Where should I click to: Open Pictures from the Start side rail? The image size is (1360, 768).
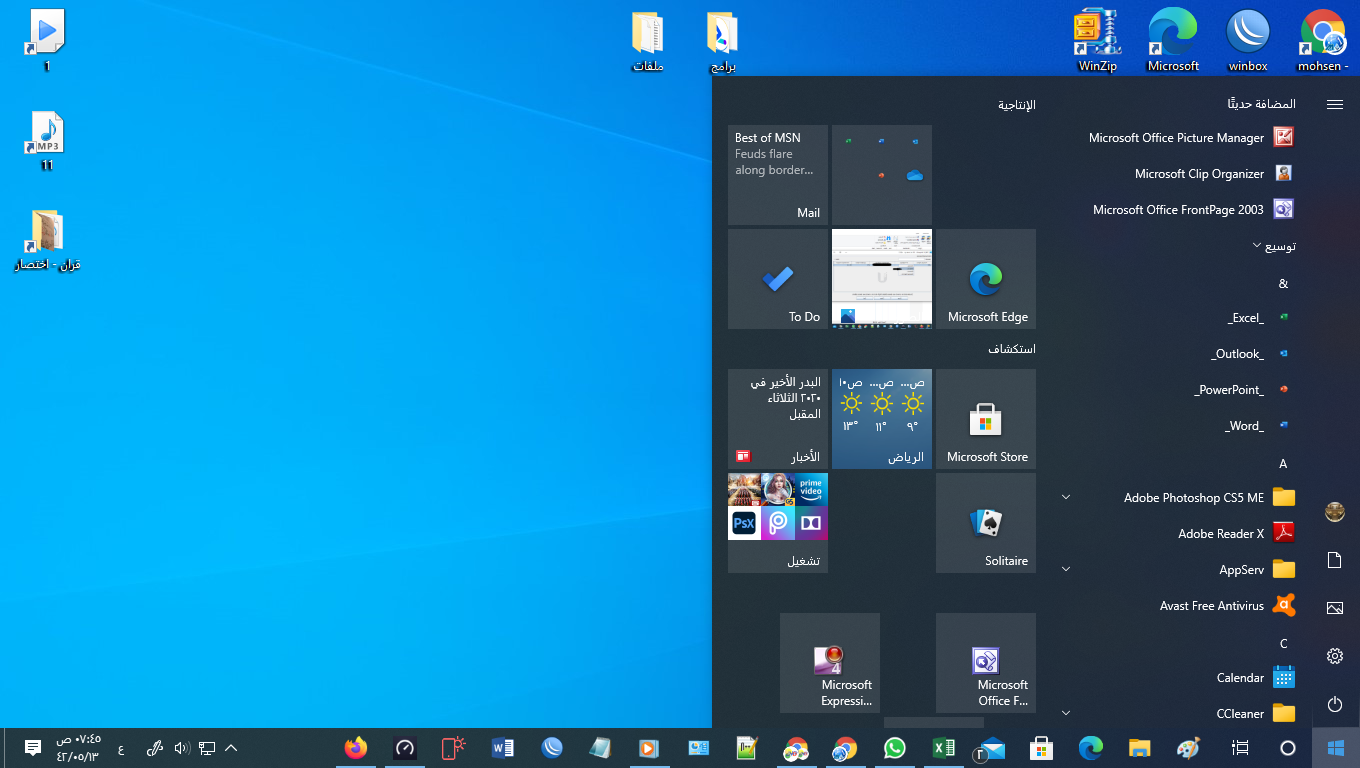(x=1335, y=608)
